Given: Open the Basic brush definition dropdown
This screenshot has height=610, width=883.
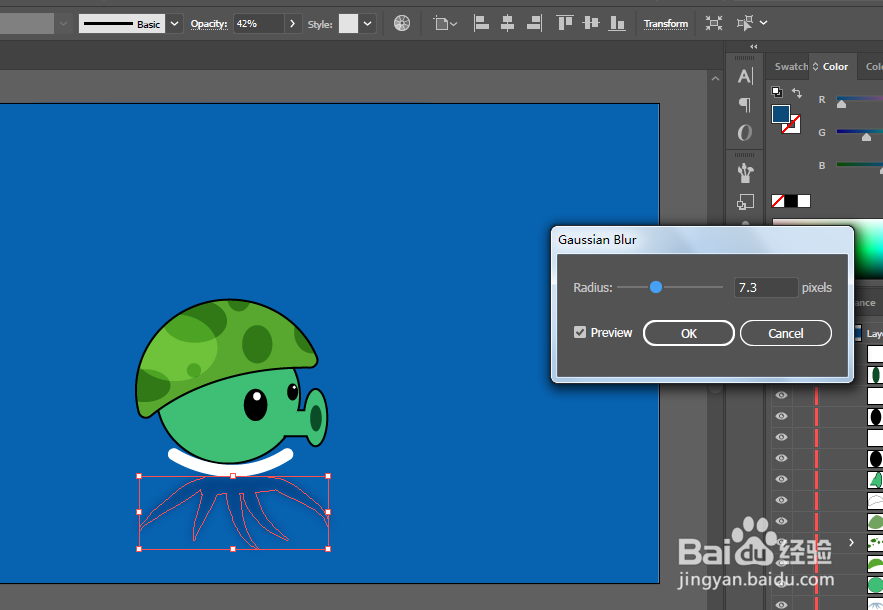Looking at the screenshot, I should point(174,24).
